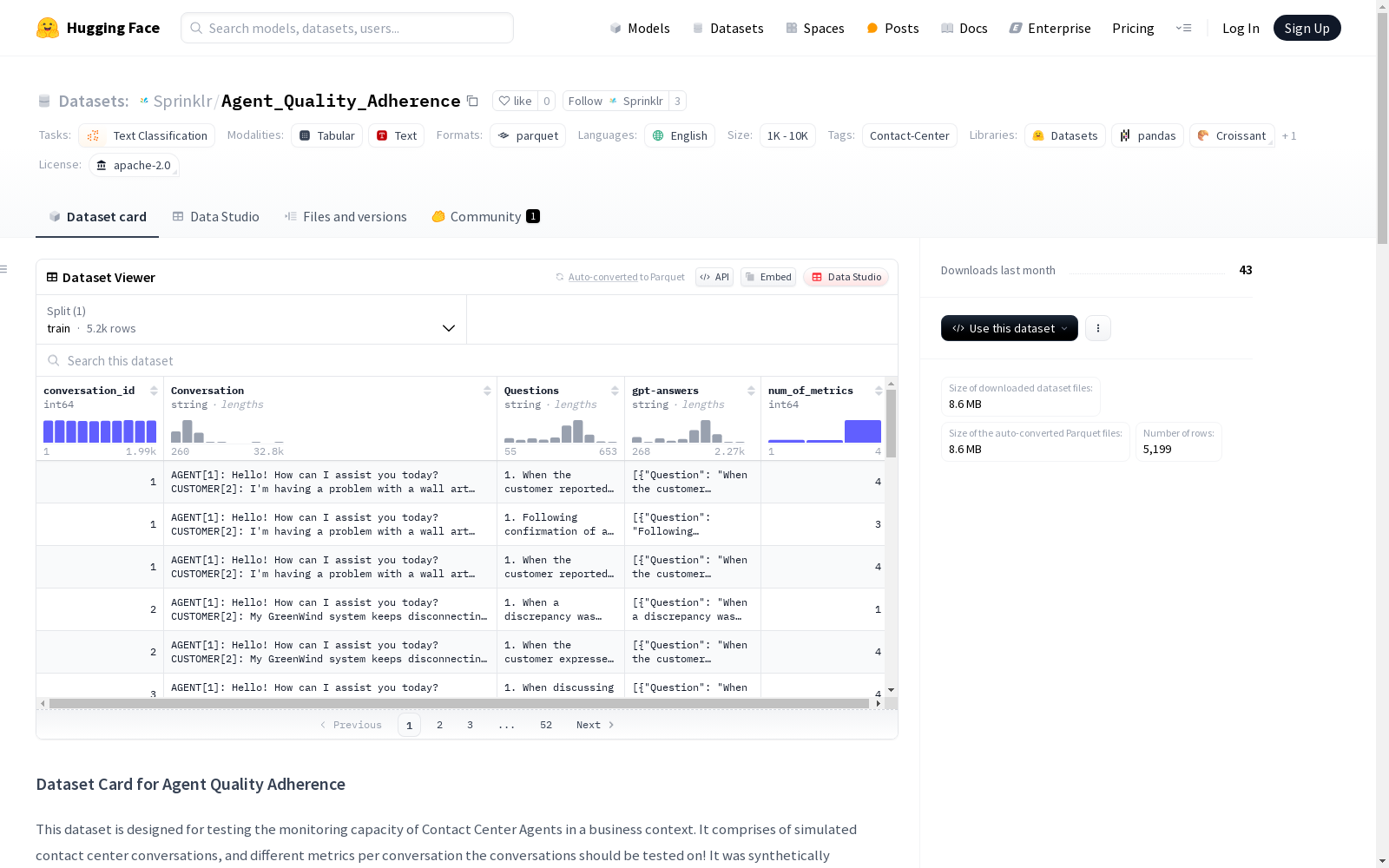Open the Use this dataset dropdown

(x=1010, y=328)
